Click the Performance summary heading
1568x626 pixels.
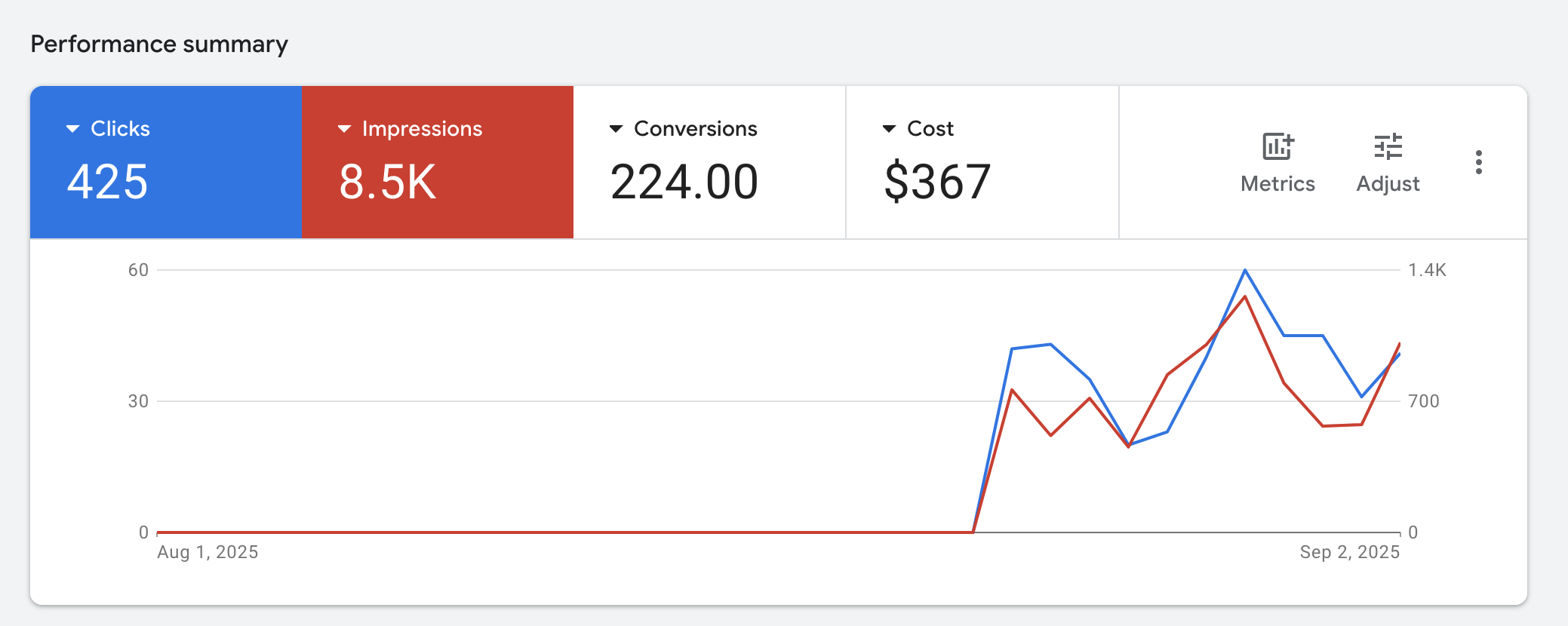point(159,44)
